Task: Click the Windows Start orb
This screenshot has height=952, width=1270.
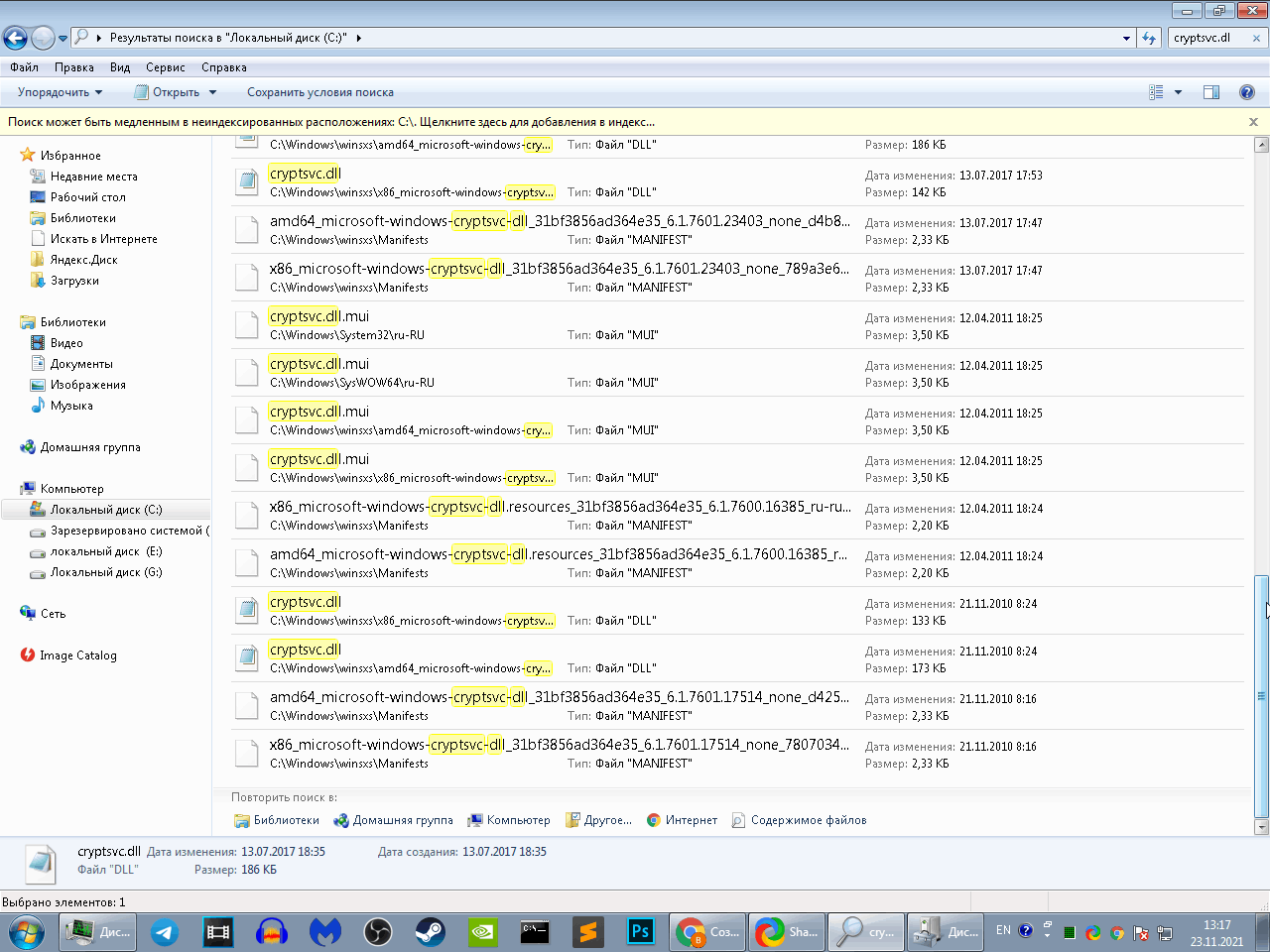Action: click(x=27, y=932)
